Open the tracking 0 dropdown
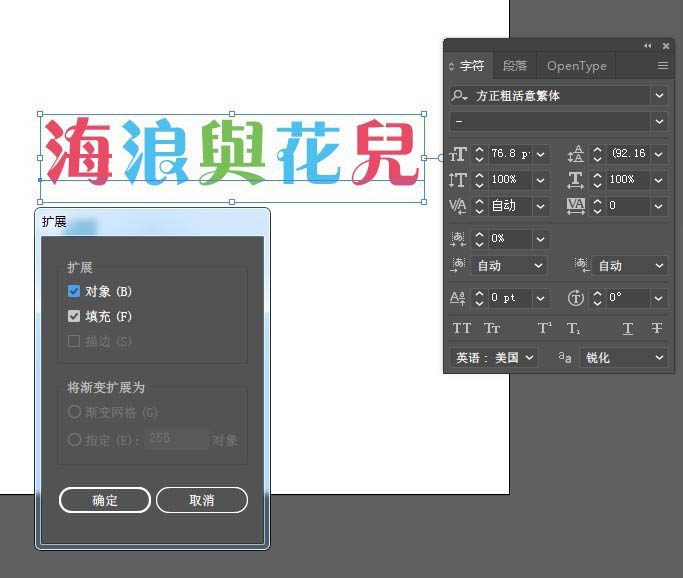Viewport: 683px width, 578px height. point(659,206)
